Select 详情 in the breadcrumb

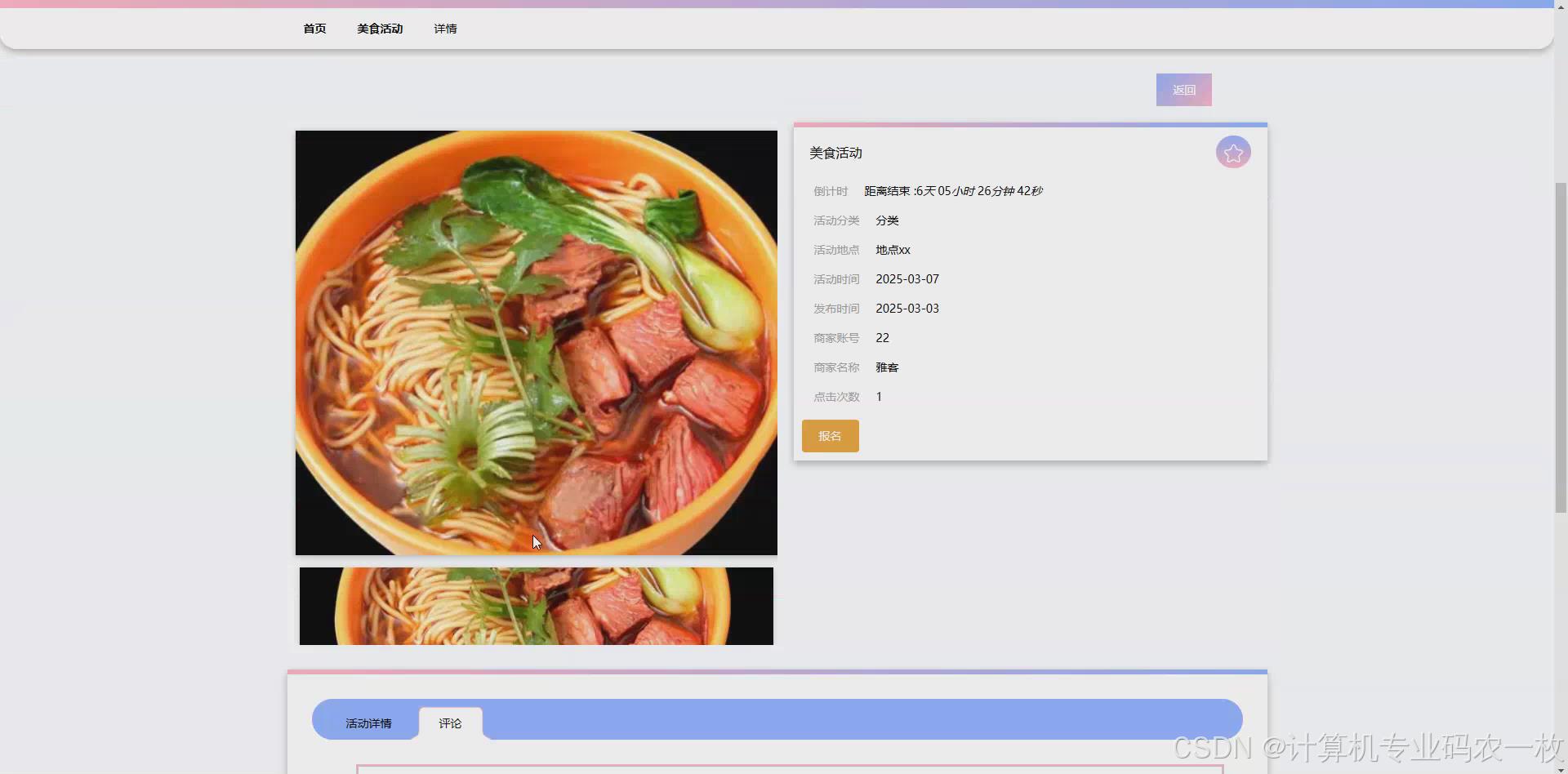tap(445, 29)
